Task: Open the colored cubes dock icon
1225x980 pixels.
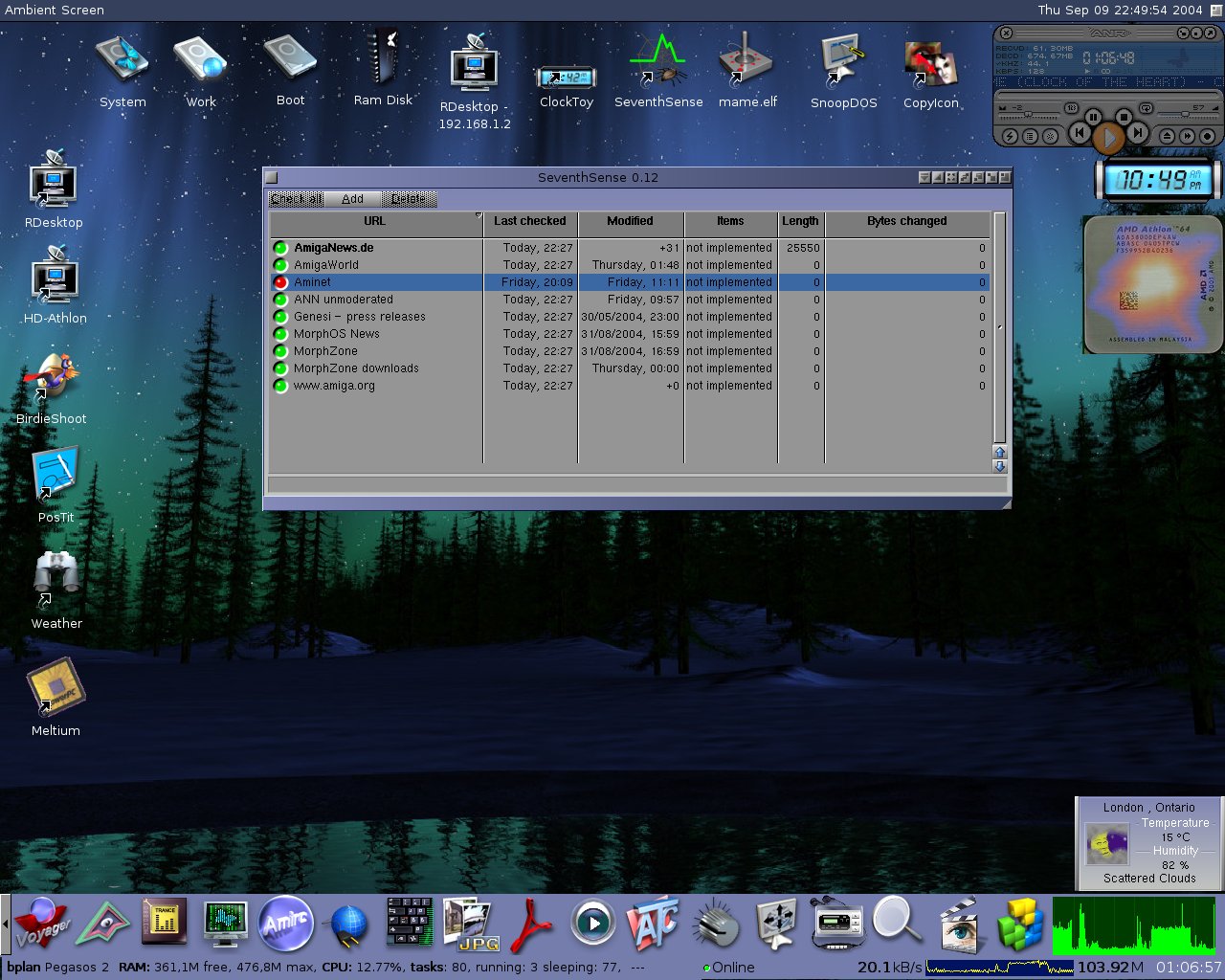Action: (1019, 924)
